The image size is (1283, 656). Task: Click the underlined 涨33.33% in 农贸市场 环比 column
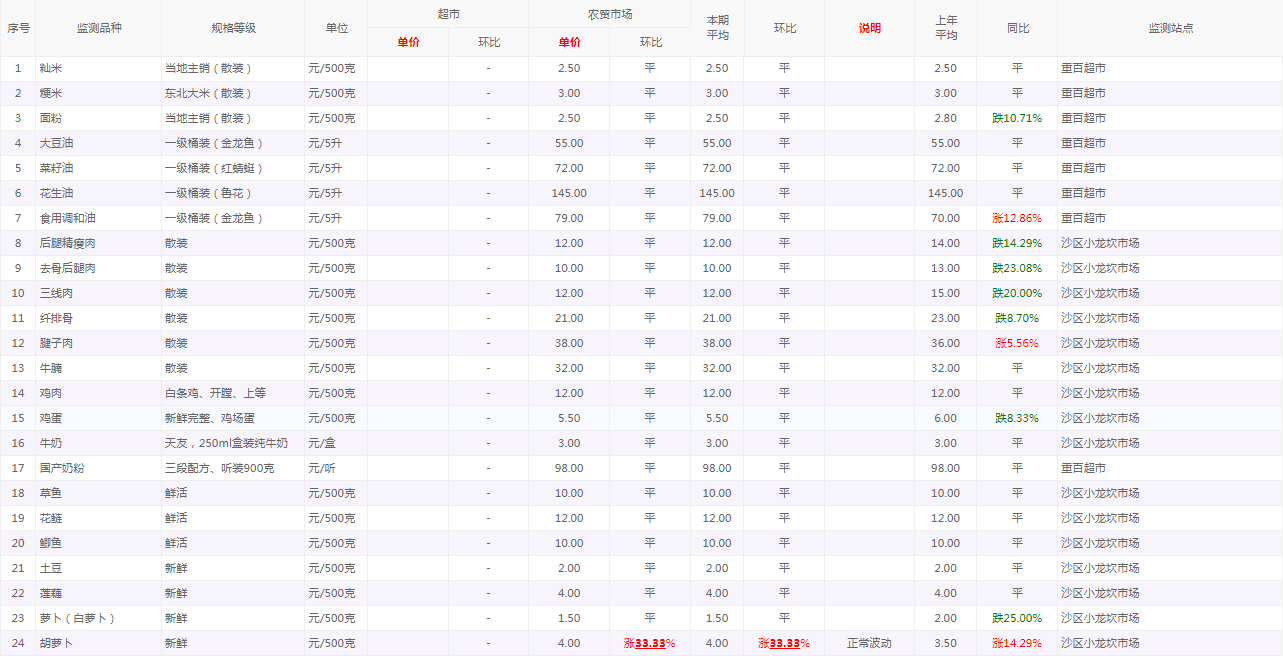tap(649, 643)
